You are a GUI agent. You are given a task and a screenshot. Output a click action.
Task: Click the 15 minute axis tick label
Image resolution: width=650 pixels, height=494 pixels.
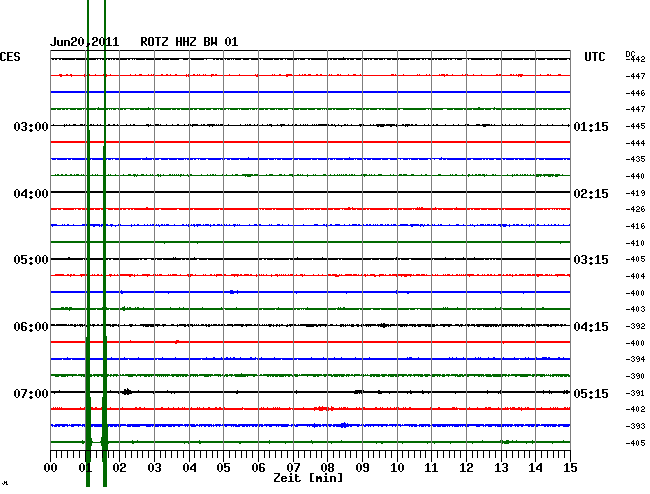tap(570, 468)
